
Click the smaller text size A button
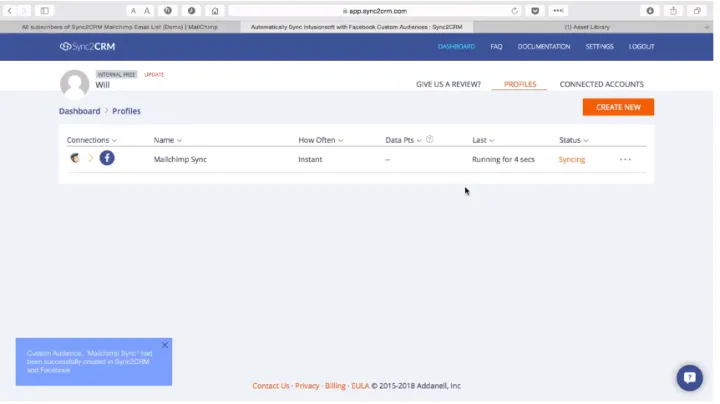(x=133, y=11)
